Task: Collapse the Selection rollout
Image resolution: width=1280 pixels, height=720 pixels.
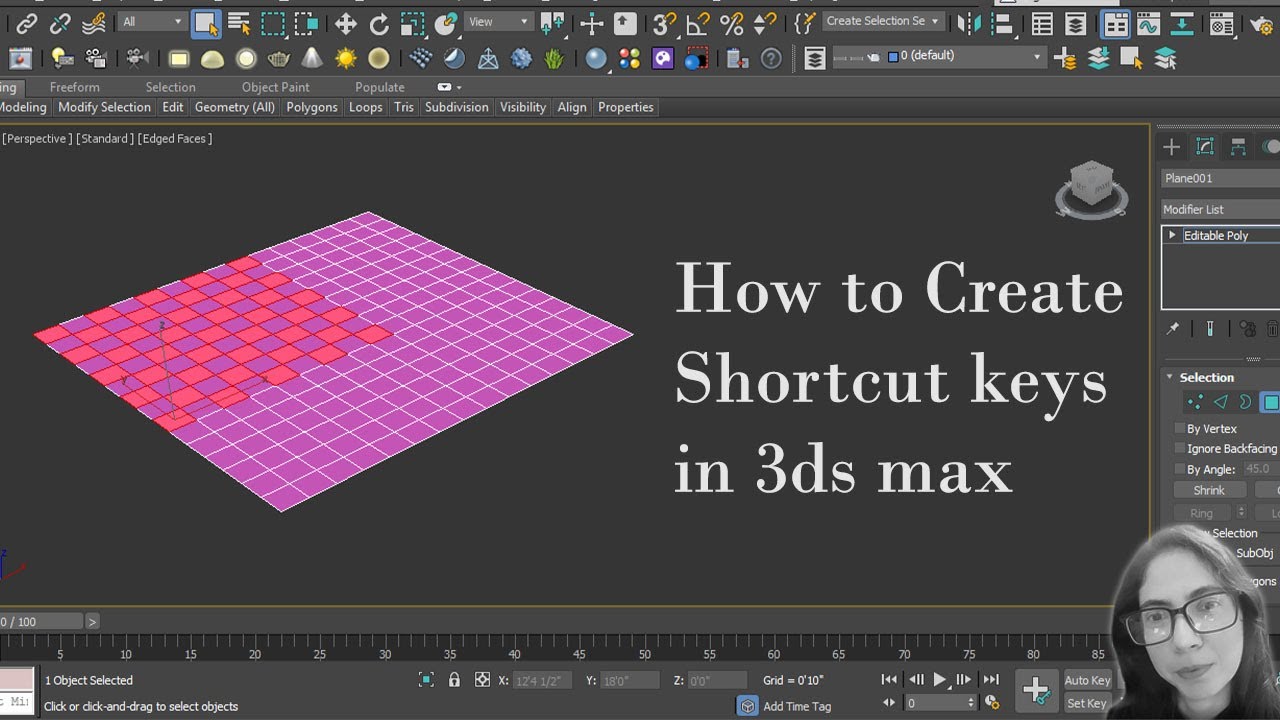Action: [x=1169, y=377]
